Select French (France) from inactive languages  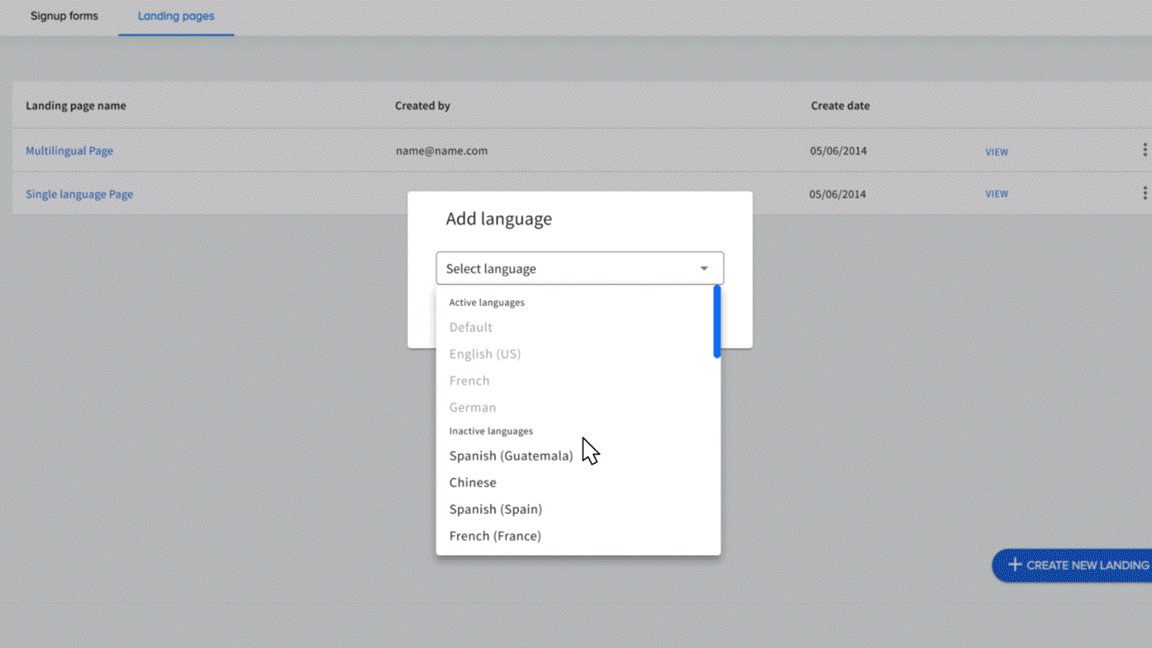(x=495, y=536)
